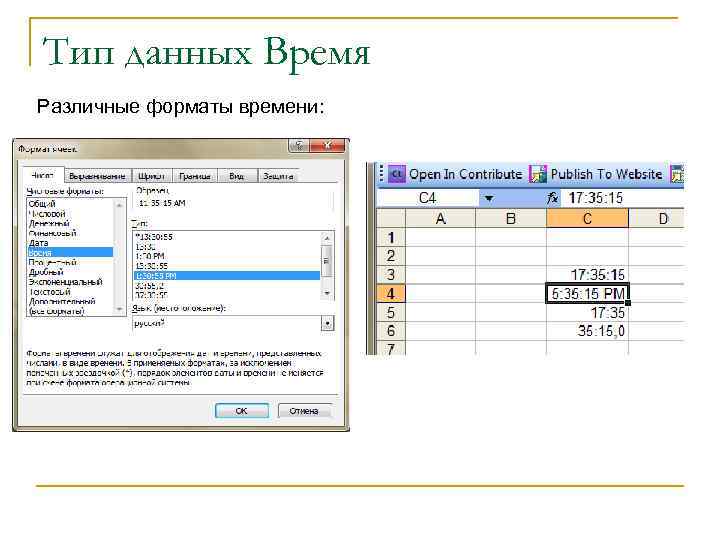This screenshot has width=720, height=540.
Task: Select the (все форматы) entry
Action: coord(70,311)
